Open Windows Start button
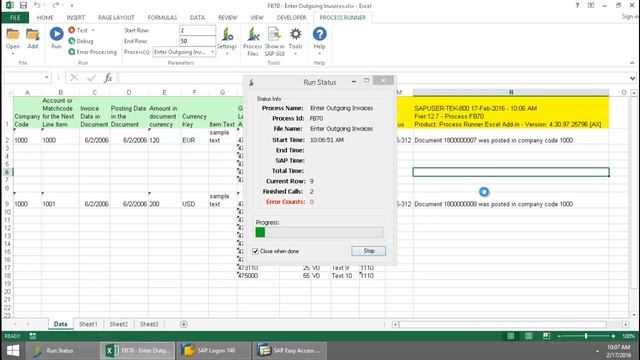This screenshot has width=640, height=360. (x=13, y=351)
